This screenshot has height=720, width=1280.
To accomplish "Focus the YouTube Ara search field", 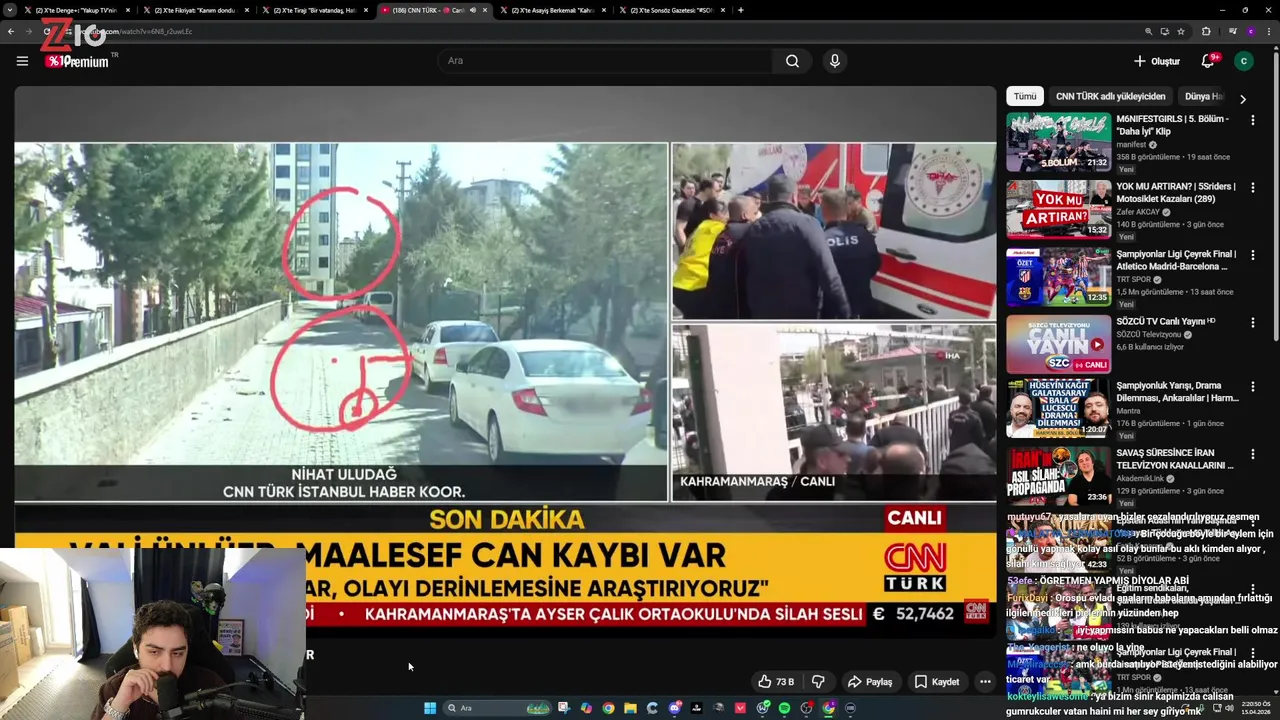I will tap(605, 61).
